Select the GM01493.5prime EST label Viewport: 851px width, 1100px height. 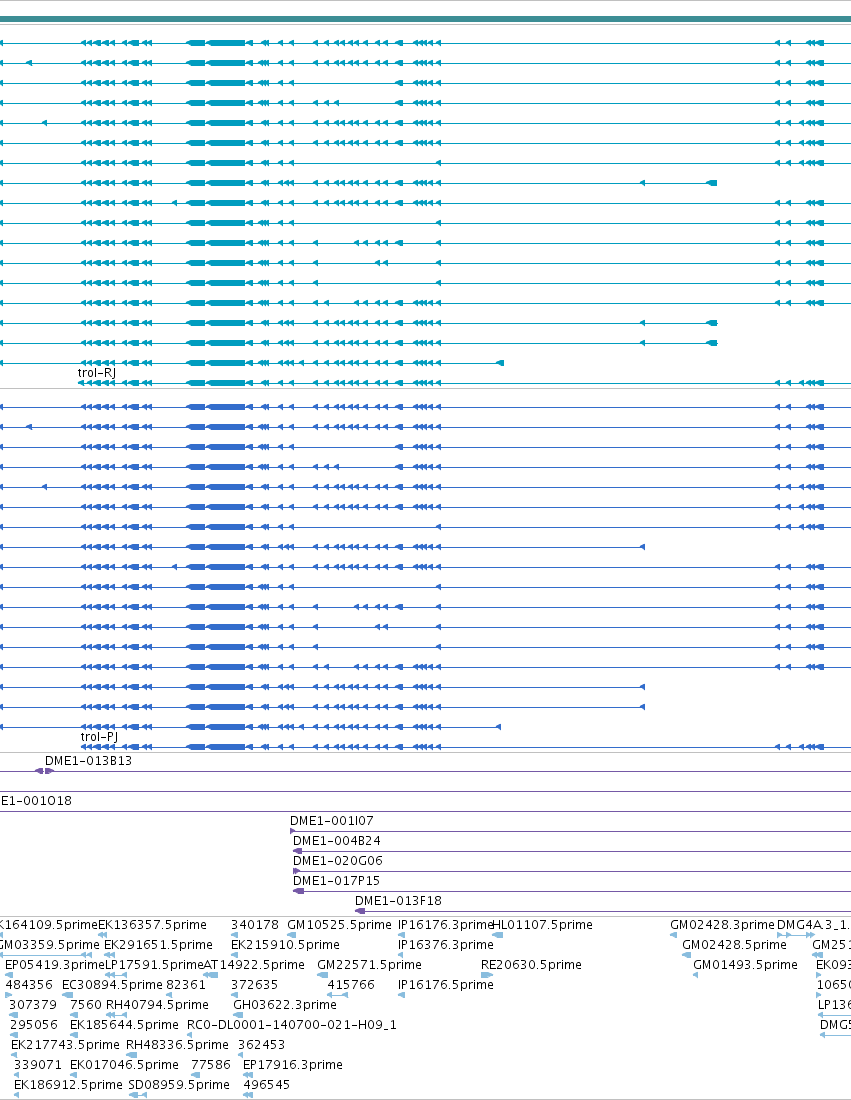coord(745,965)
